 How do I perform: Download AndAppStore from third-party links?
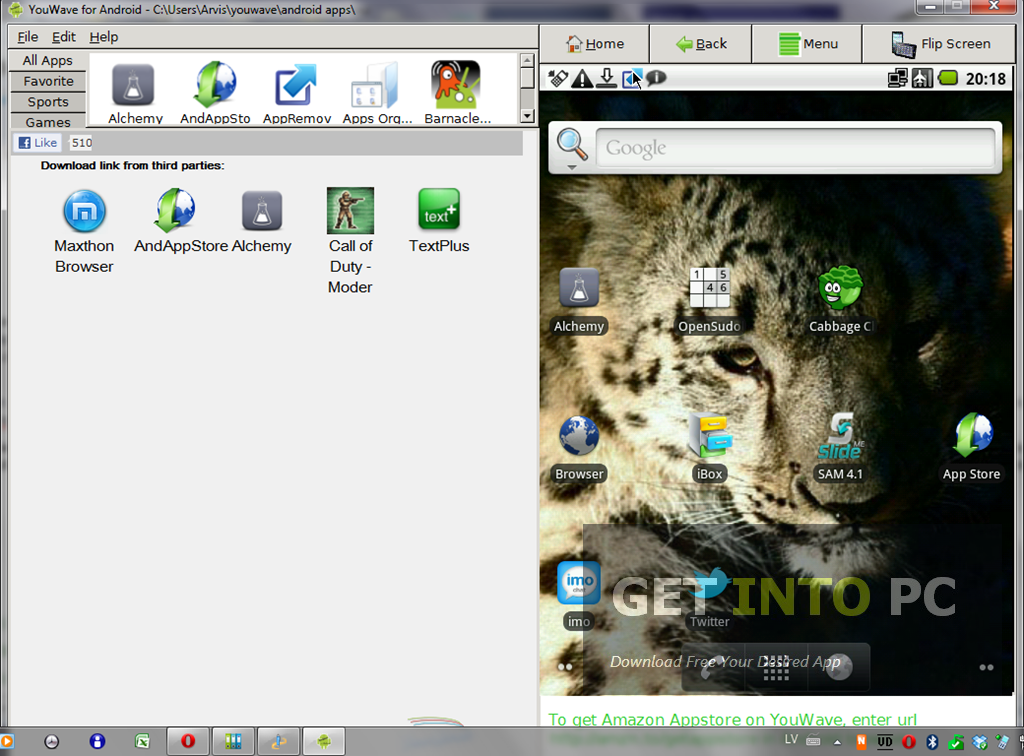(x=180, y=221)
